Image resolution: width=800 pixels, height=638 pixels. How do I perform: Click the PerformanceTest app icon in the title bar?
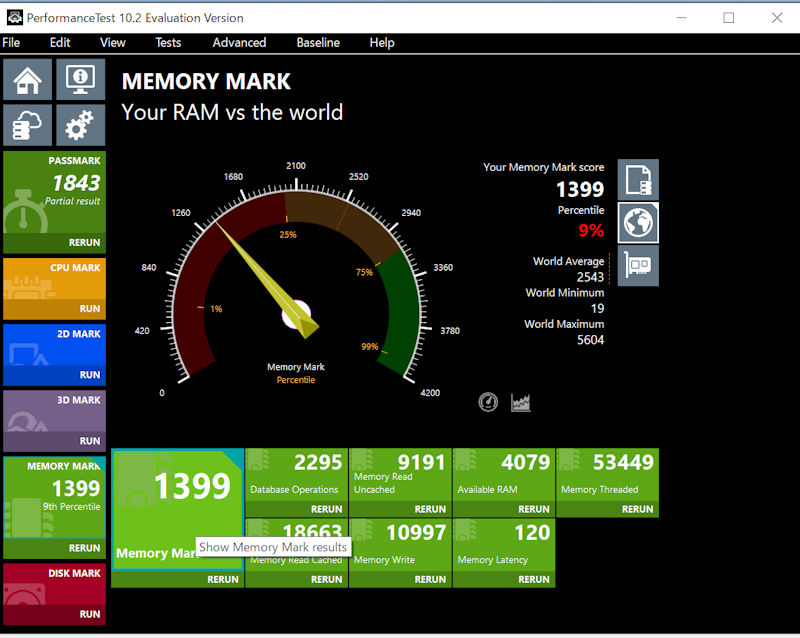pos(14,18)
